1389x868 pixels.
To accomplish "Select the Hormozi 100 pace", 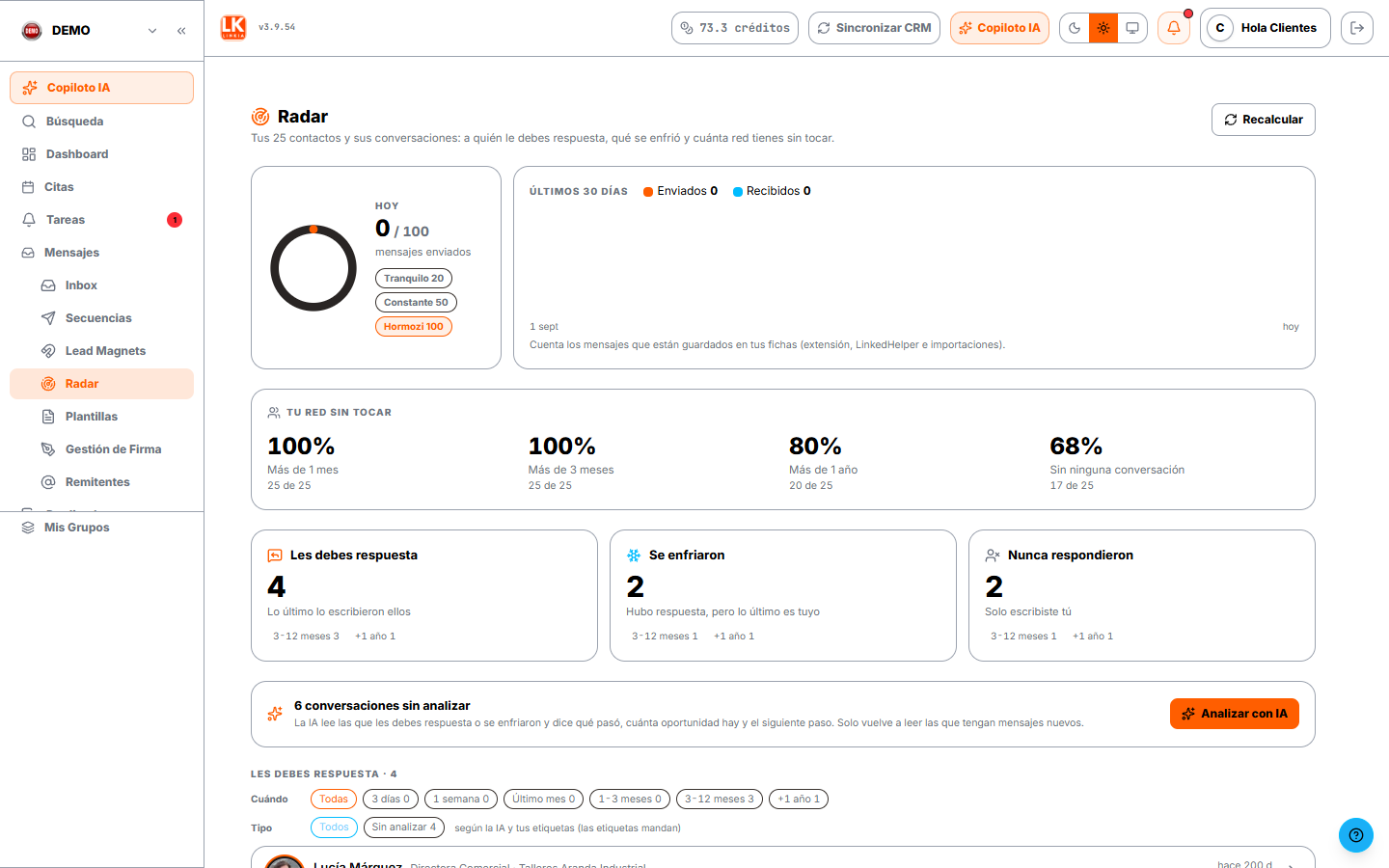I will (413, 327).
